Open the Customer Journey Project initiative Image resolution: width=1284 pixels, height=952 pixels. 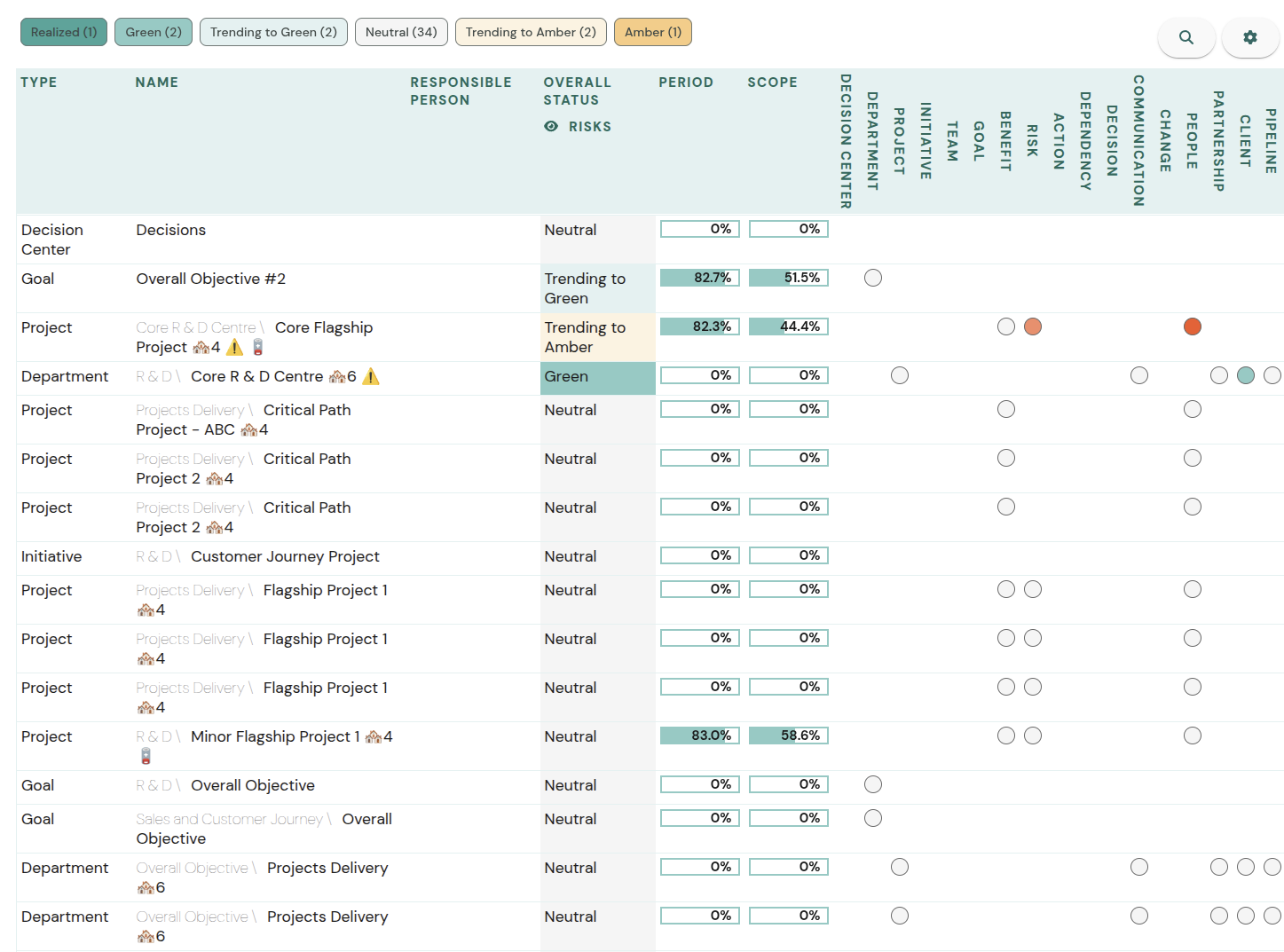click(285, 556)
